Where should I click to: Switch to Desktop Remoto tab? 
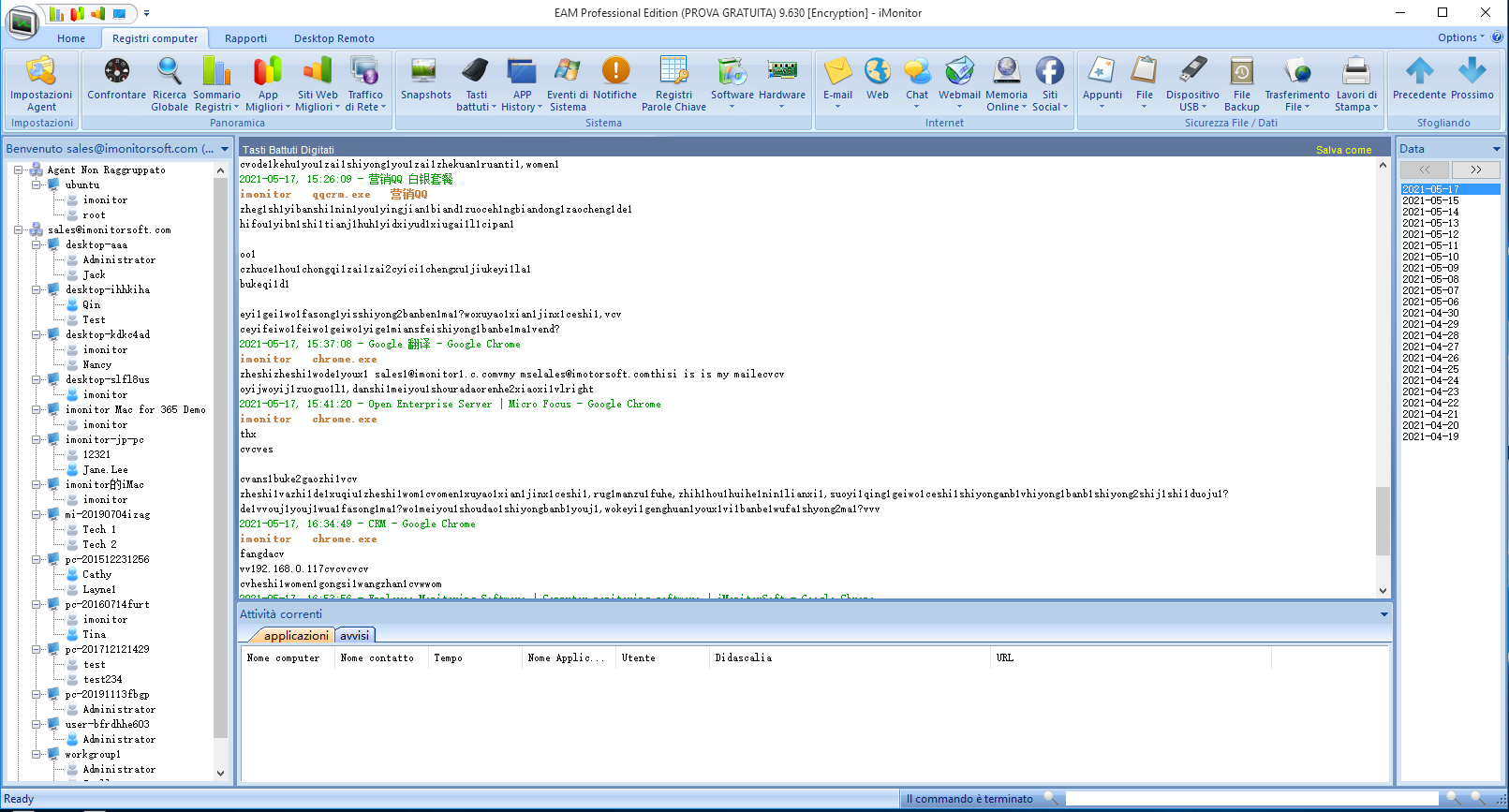(x=334, y=38)
